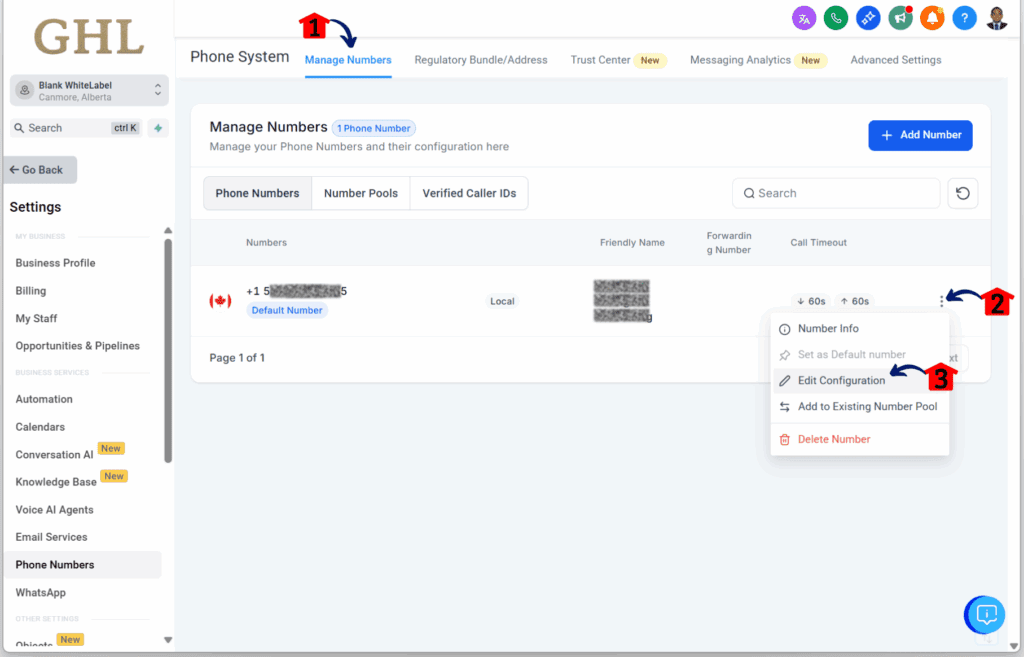
Task: Open Email Services settings
Action: click(x=51, y=537)
